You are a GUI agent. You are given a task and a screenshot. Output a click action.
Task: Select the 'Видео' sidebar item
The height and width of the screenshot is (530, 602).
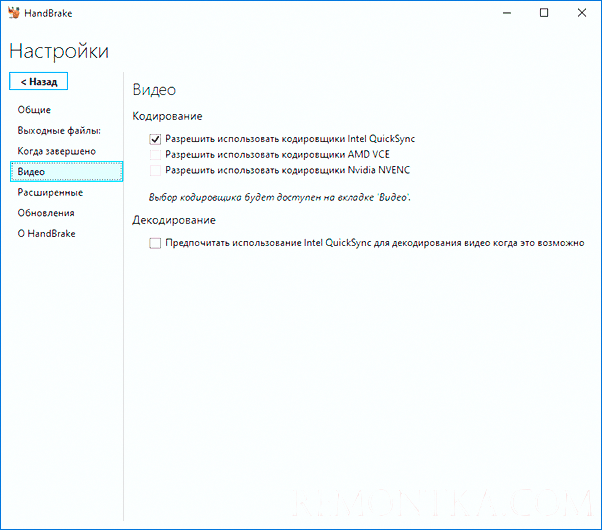(x=31, y=172)
